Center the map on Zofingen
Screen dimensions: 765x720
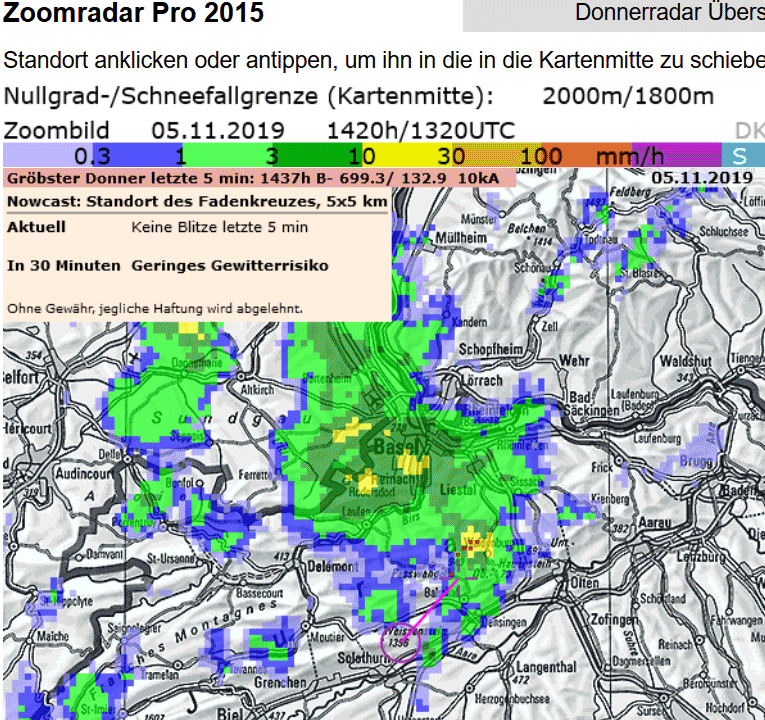pos(614,620)
